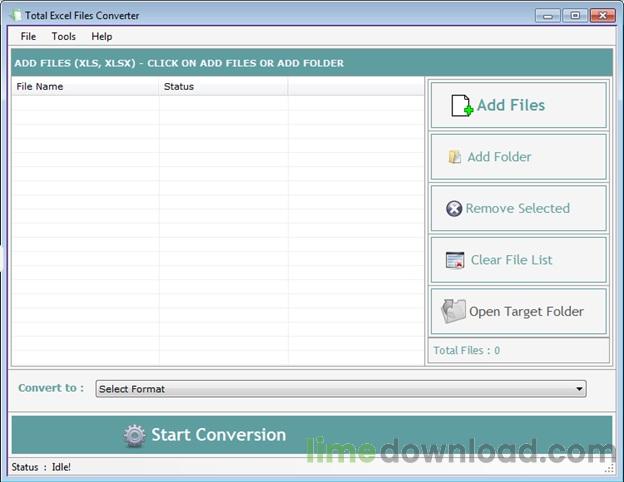Click the Add Folder yellow folder icon
Screen dimensions: 624x482
pyautogui.click(x=454, y=157)
